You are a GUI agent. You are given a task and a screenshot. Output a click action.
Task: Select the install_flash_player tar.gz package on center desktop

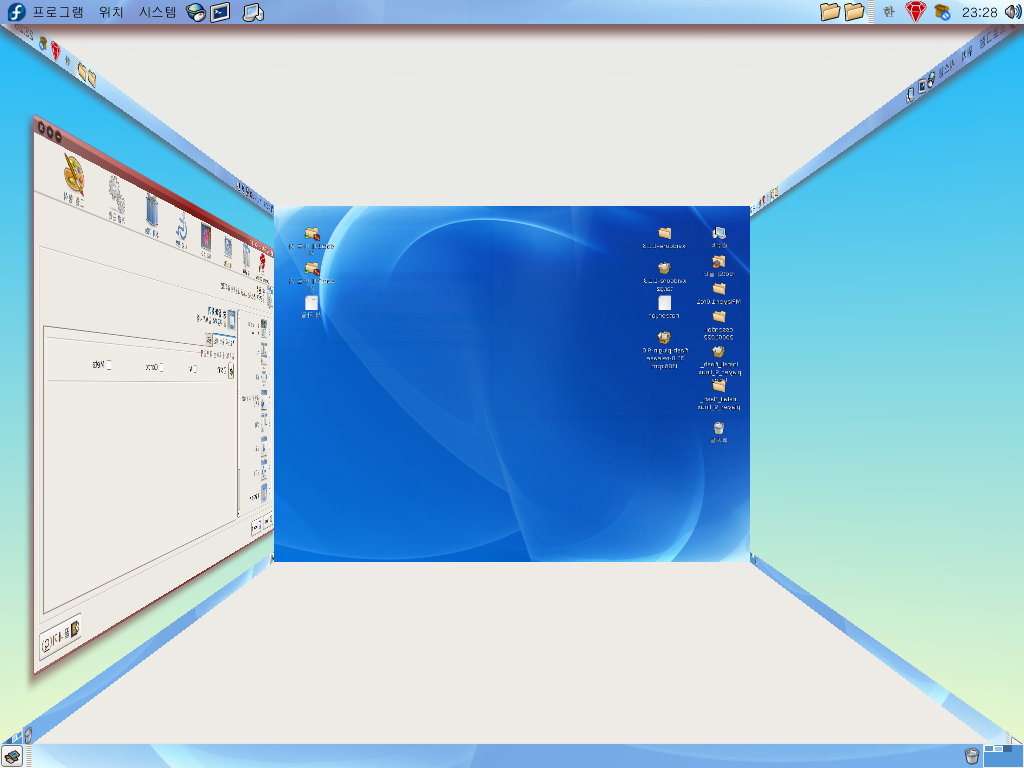(x=719, y=363)
